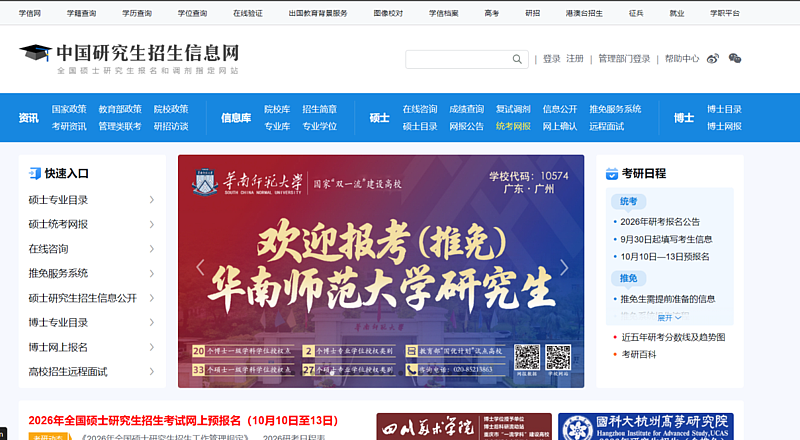Click chevron beside 推免服务系统 quick link
Image resolution: width=800 pixels, height=440 pixels.
pyautogui.click(x=151, y=273)
